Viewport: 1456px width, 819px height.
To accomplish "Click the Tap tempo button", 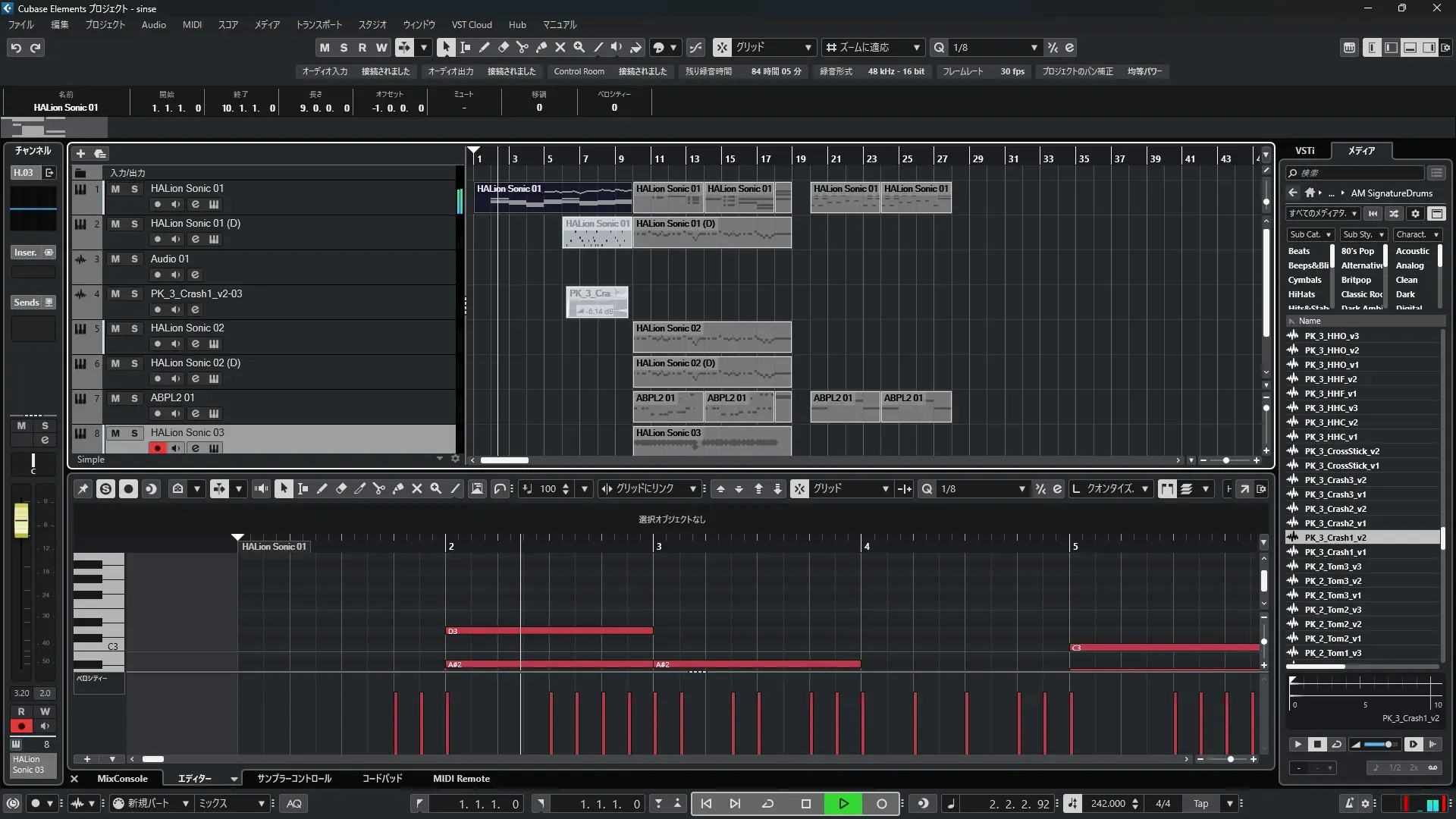I will click(1200, 804).
